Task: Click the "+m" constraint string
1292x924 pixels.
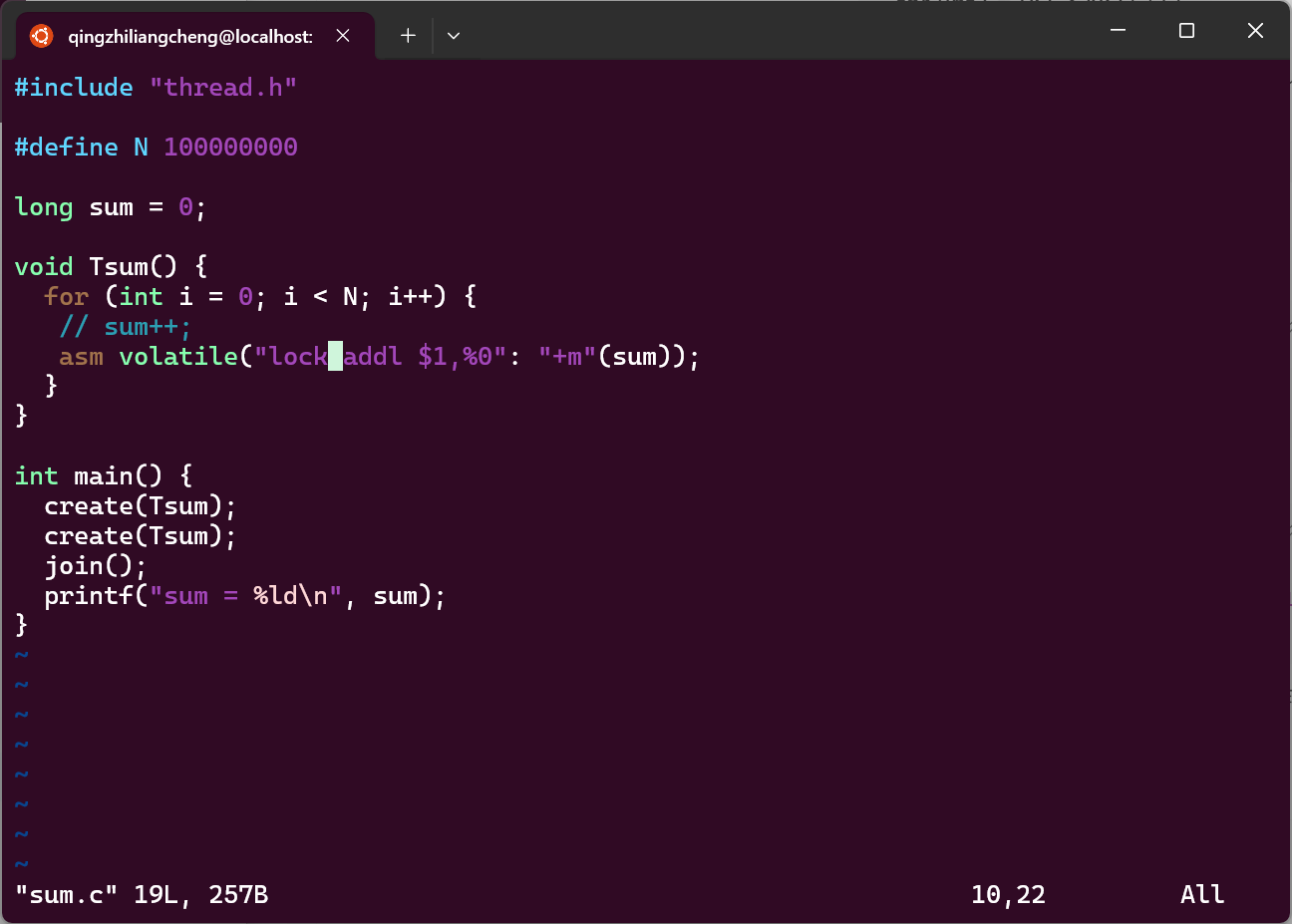Action: [567, 357]
